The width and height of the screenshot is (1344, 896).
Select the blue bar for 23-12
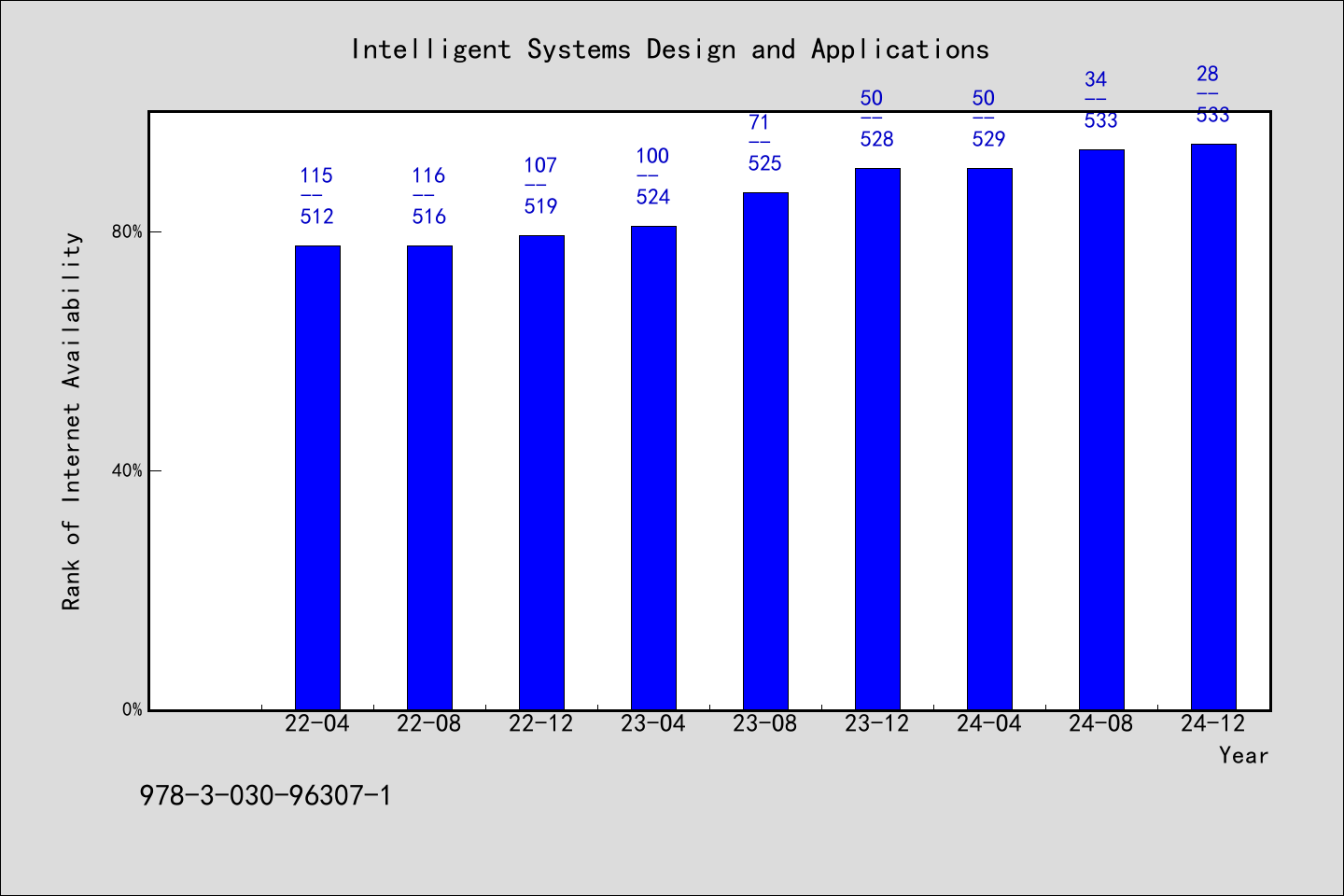[x=877, y=439]
